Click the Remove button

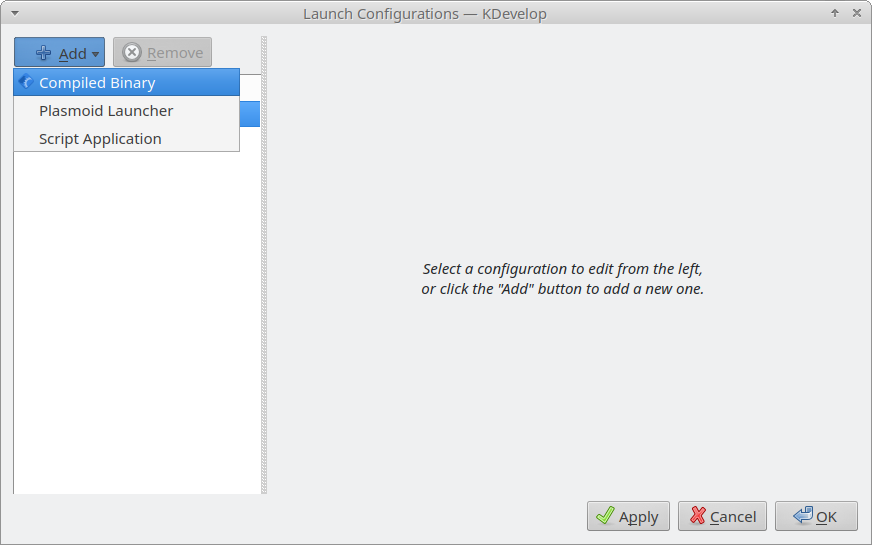coord(162,52)
